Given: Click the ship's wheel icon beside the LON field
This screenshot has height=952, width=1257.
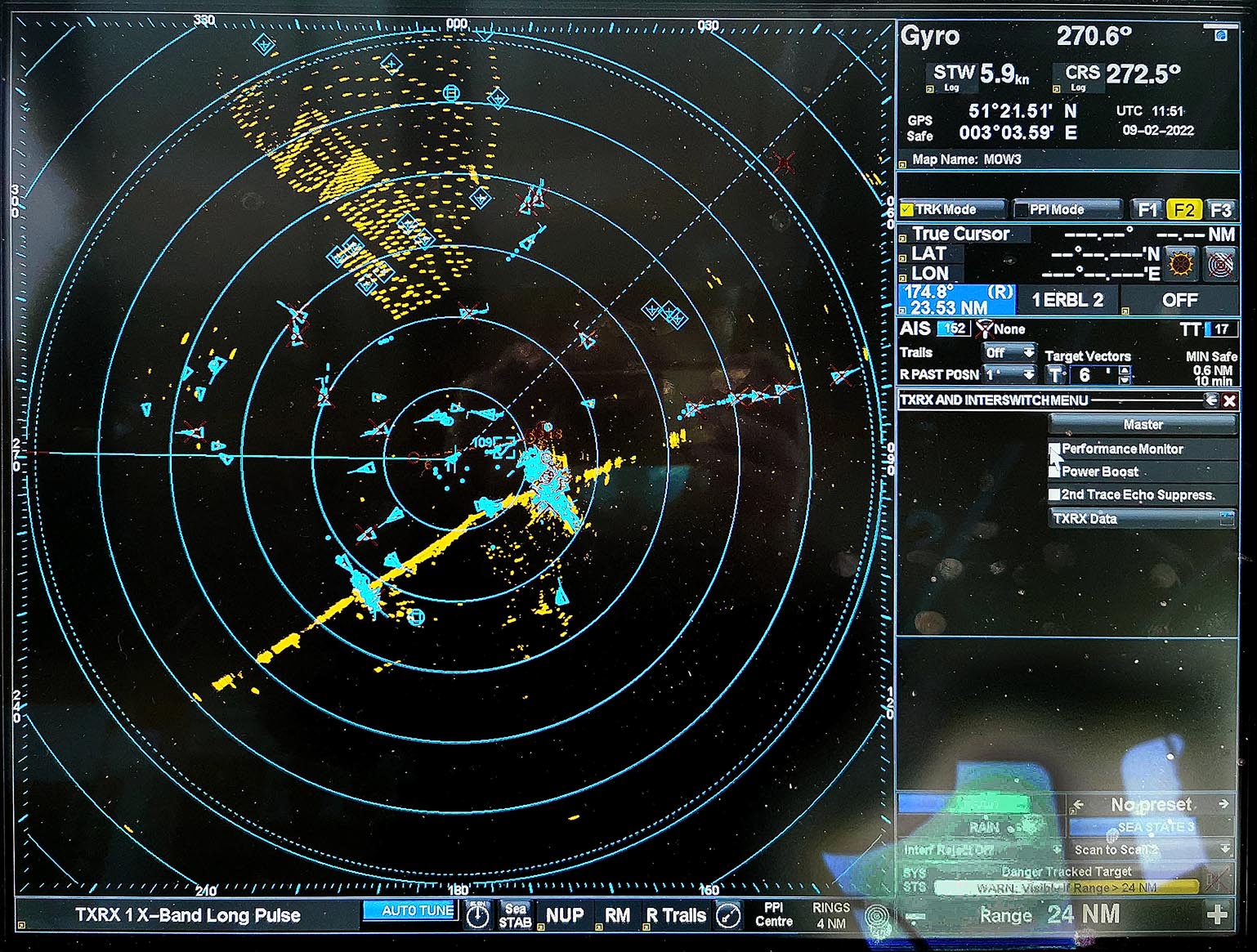Looking at the screenshot, I should (x=1180, y=261).
